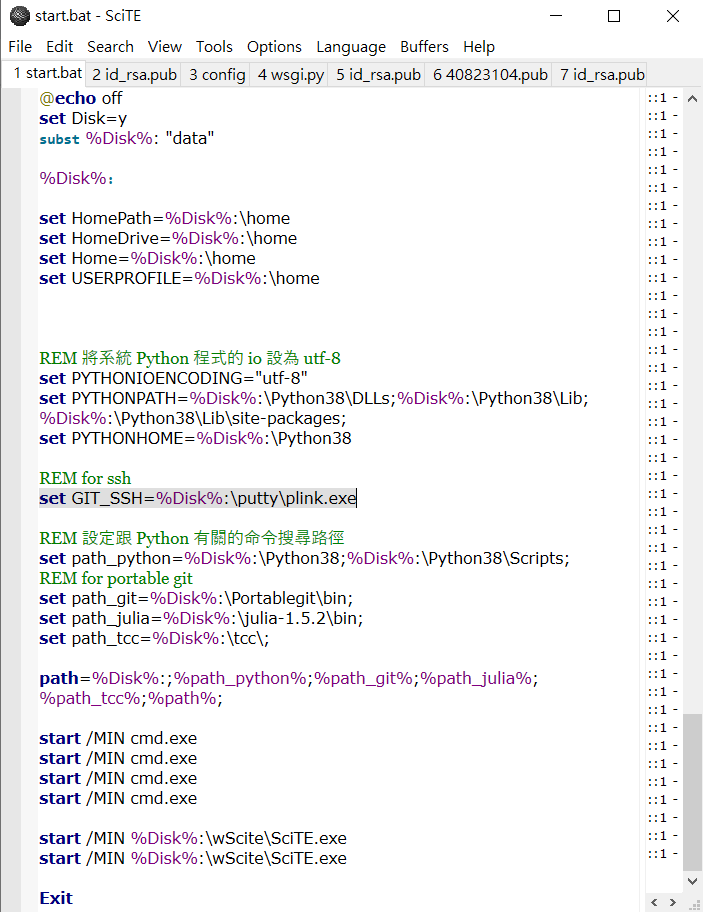Screen dimensions: 703x912
Task: Open the Edit menu
Action: [x=59, y=47]
